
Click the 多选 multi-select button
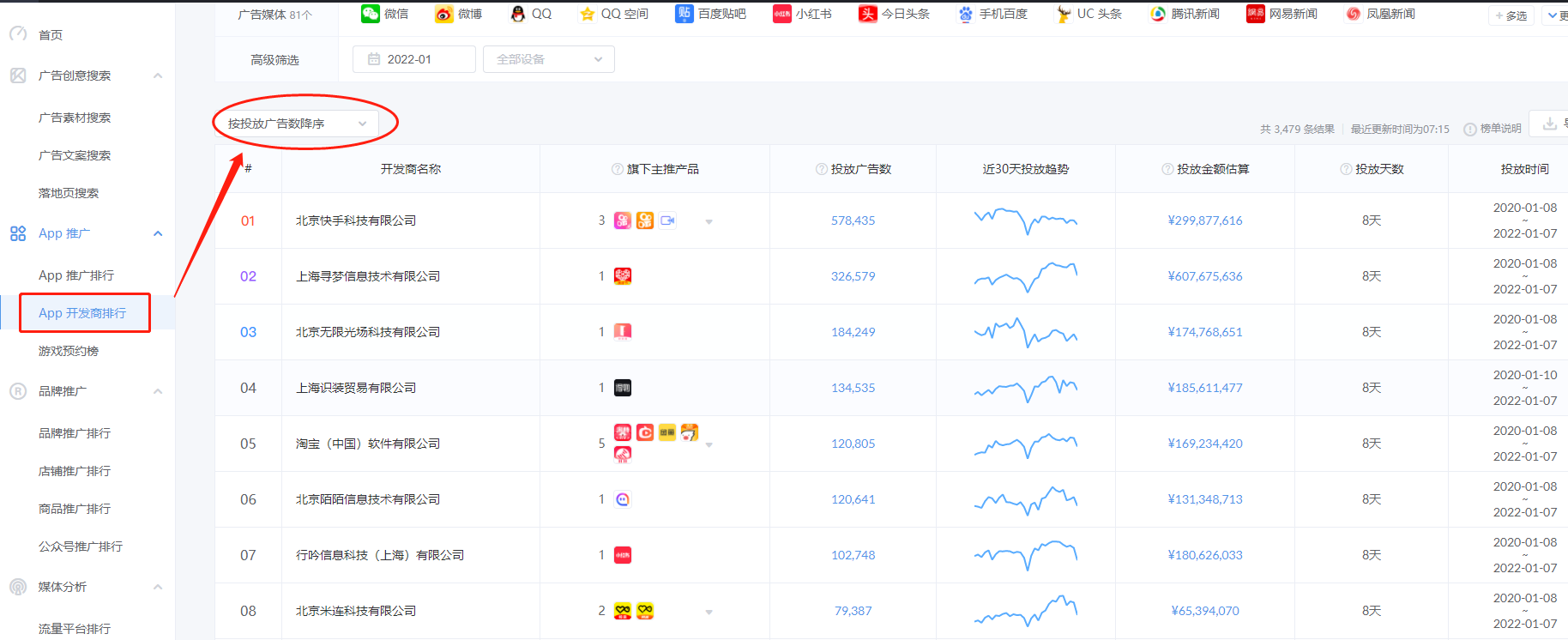pos(1511,15)
